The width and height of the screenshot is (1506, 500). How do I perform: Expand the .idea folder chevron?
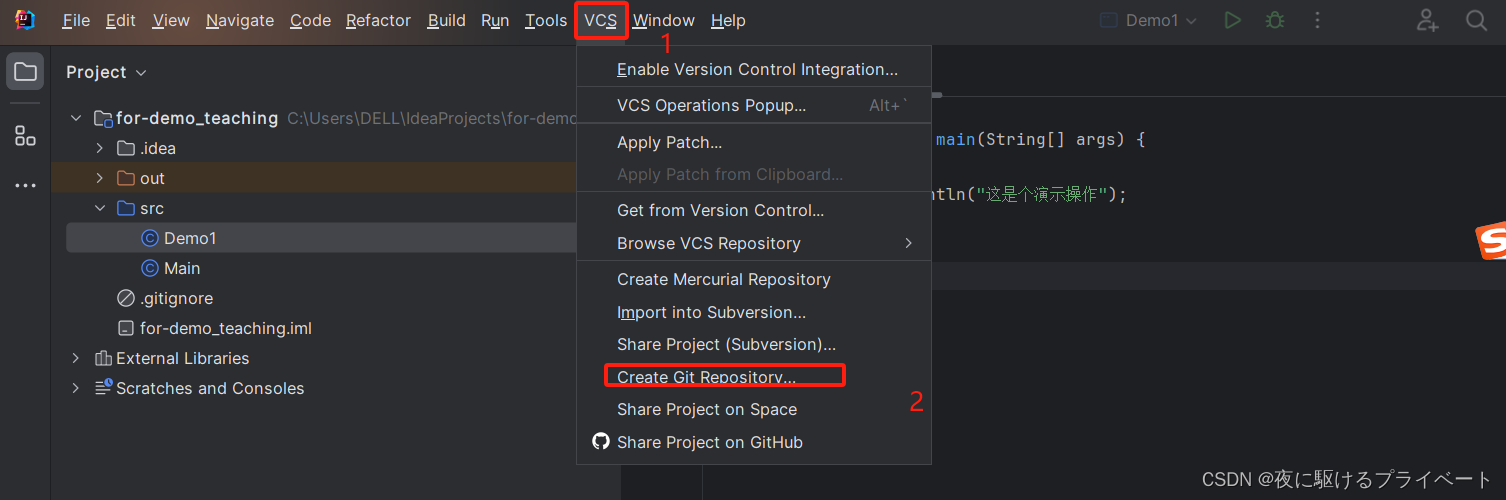pyautogui.click(x=99, y=148)
